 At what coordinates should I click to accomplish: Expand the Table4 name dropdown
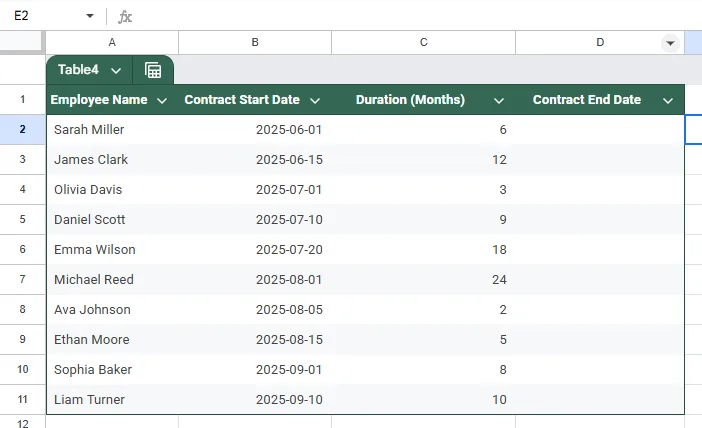click(116, 70)
